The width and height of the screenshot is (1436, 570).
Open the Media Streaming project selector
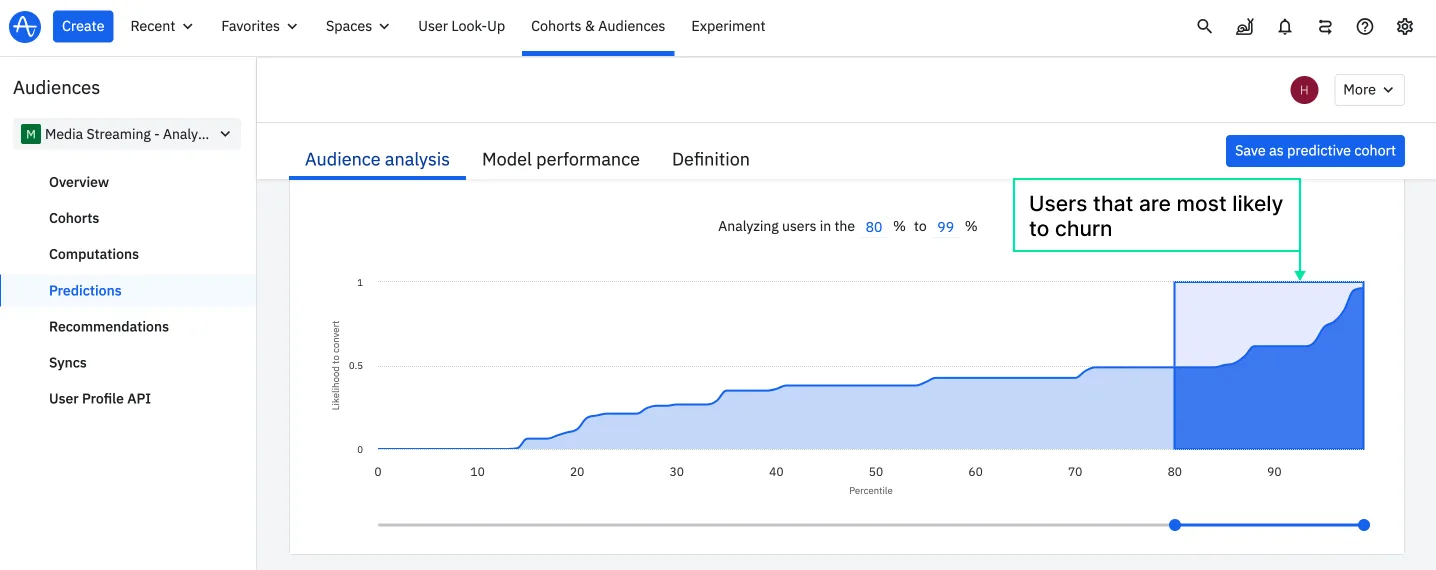pos(126,134)
